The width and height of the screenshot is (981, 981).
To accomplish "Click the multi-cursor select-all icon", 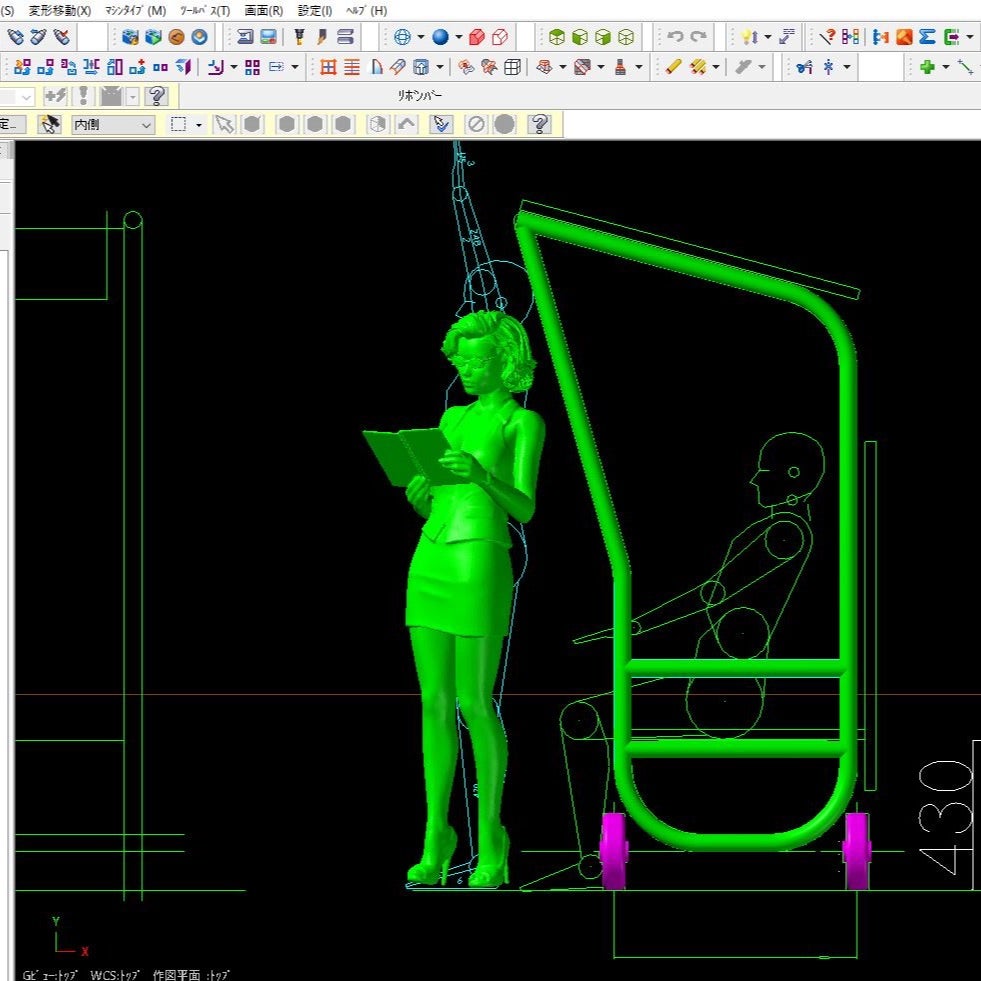I will coord(49,125).
